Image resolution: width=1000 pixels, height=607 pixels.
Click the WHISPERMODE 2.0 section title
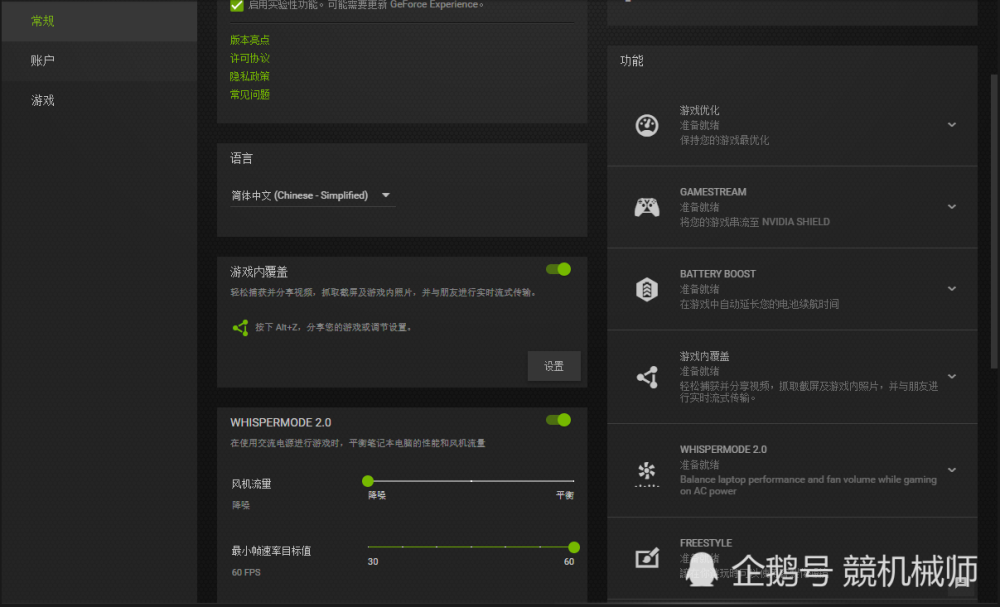click(x=281, y=423)
